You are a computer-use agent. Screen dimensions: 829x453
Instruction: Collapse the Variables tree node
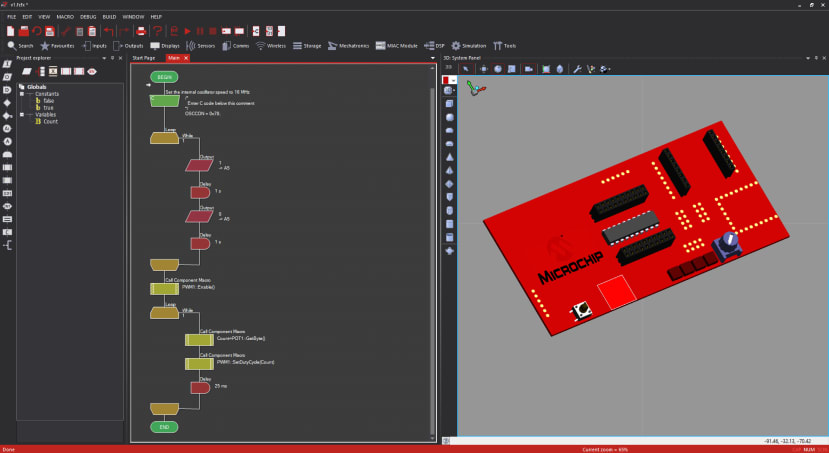pos(23,114)
